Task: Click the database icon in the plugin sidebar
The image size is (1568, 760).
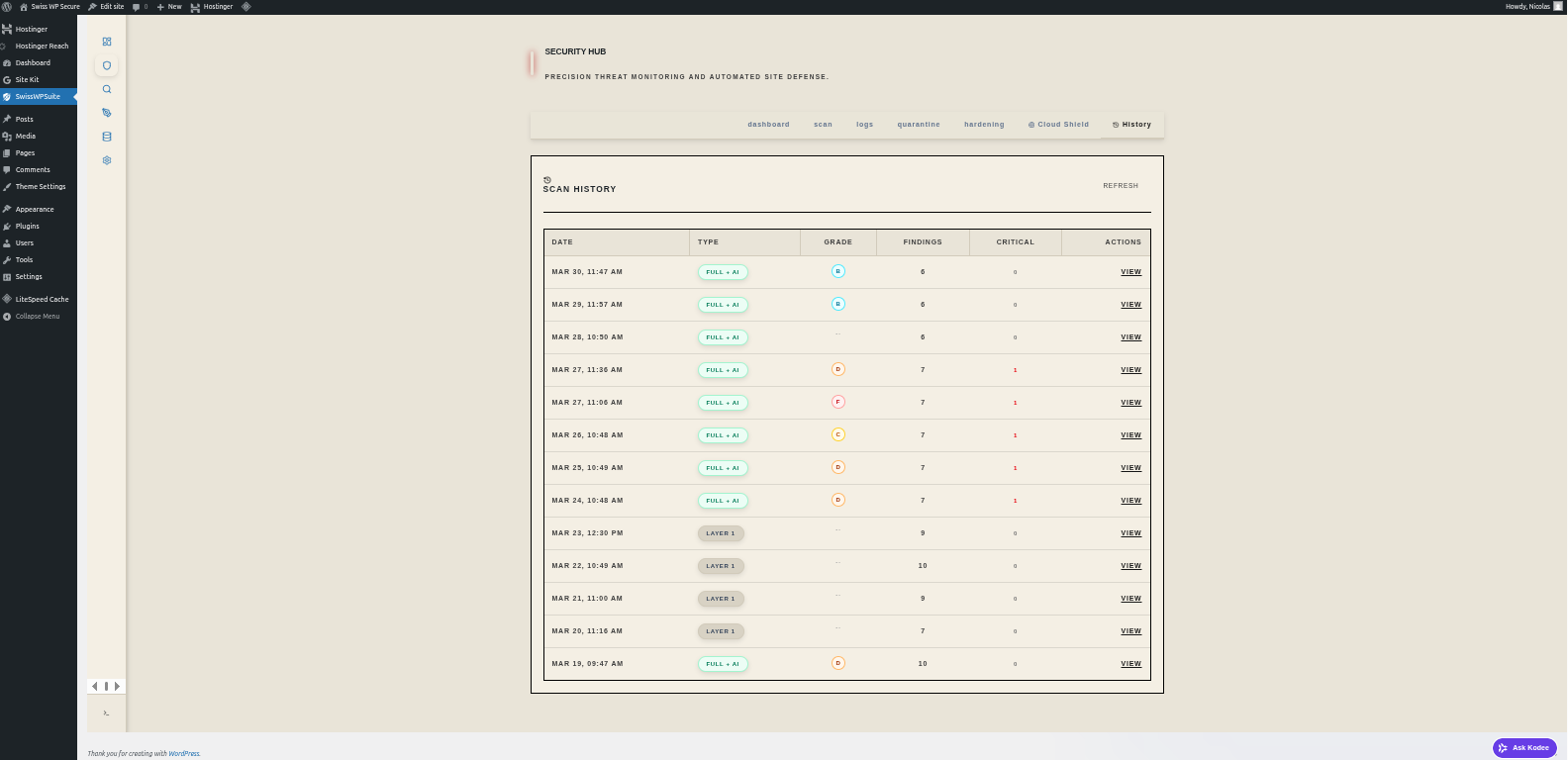Action: (x=107, y=137)
